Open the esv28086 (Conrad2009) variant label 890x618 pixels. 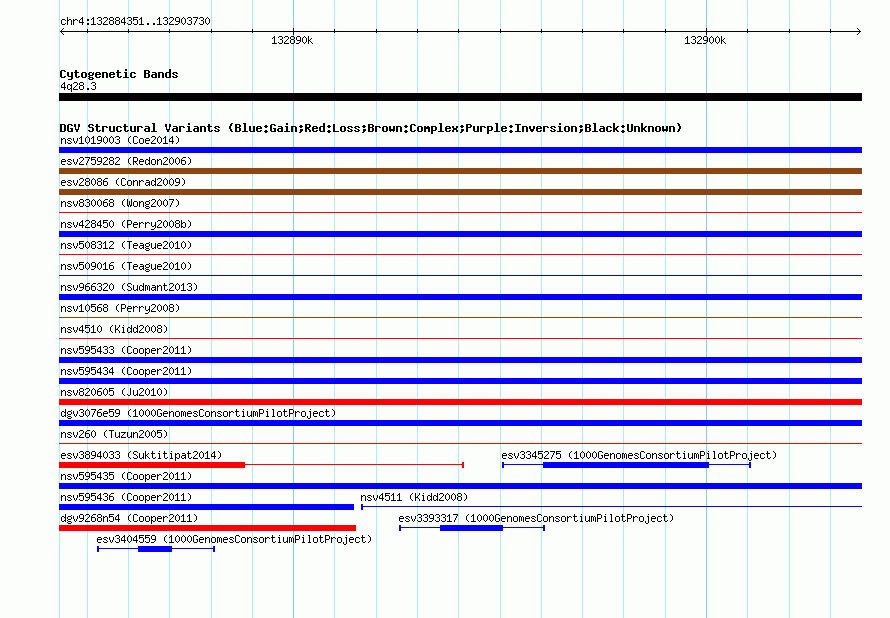(123, 182)
